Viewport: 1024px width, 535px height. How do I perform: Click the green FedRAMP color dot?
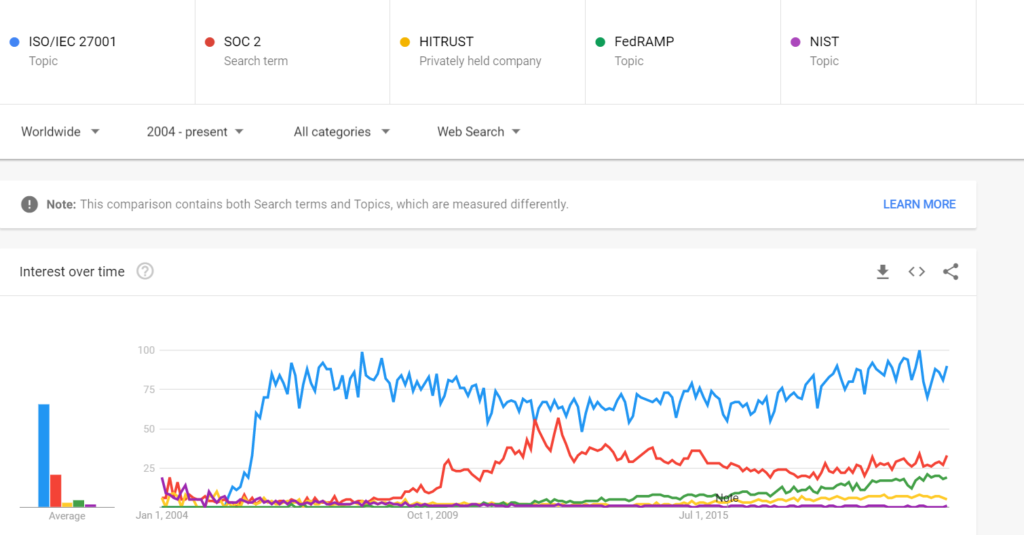600,42
